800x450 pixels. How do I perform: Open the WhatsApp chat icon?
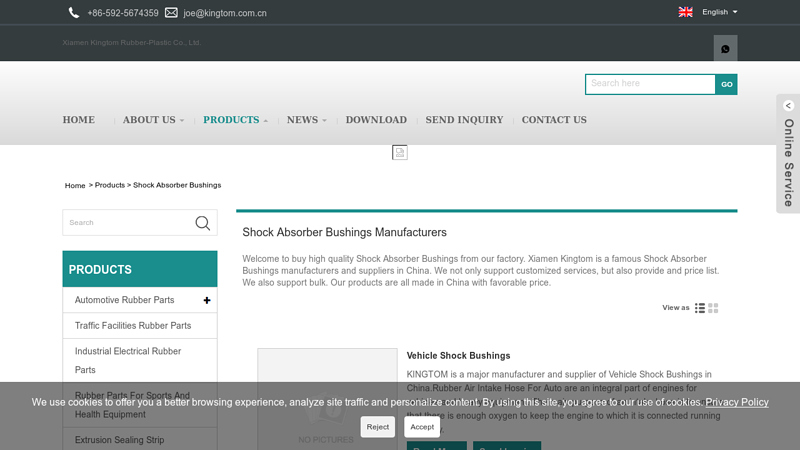[725, 49]
